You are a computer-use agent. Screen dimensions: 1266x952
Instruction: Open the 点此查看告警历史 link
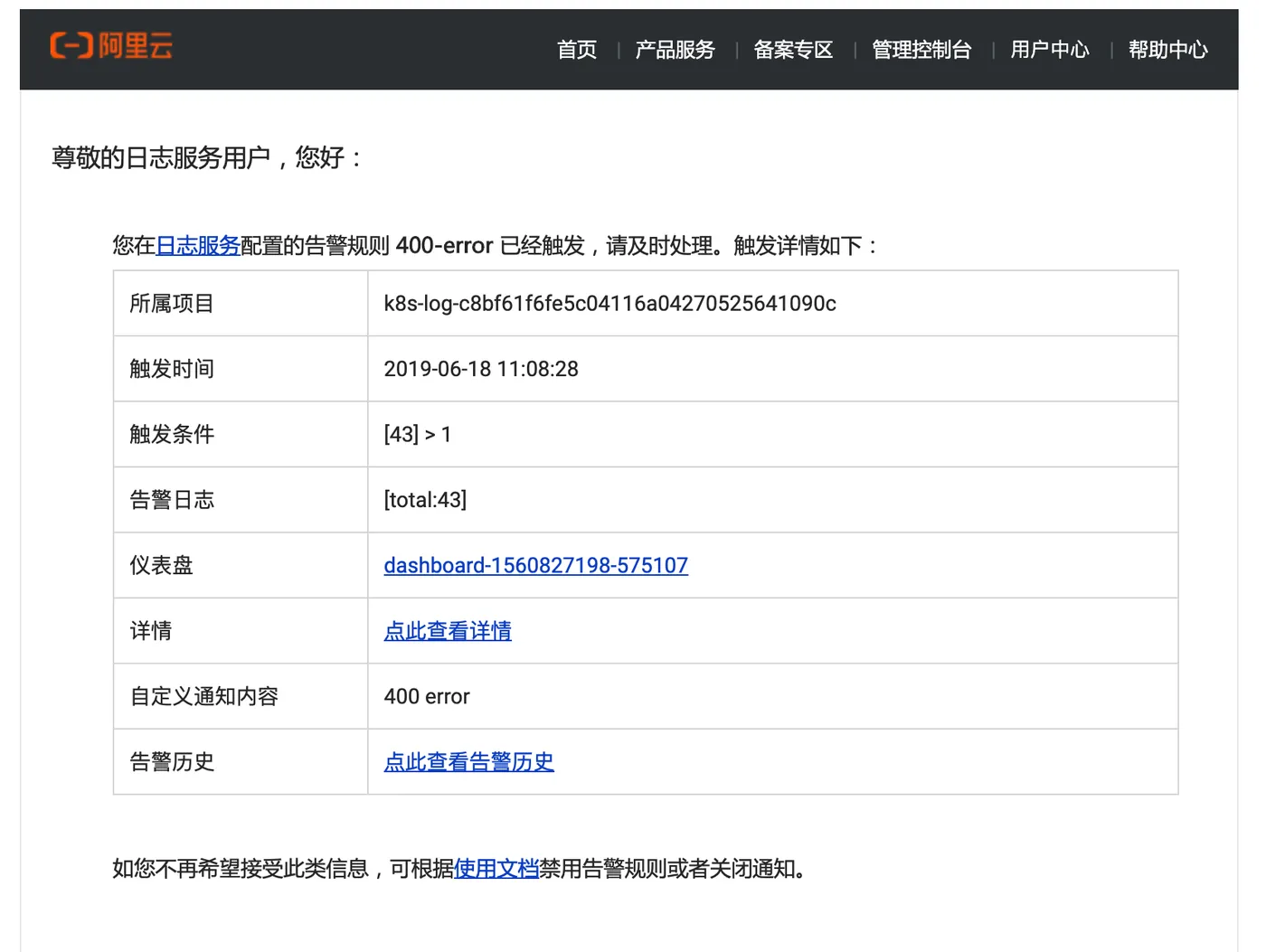pyautogui.click(x=468, y=762)
